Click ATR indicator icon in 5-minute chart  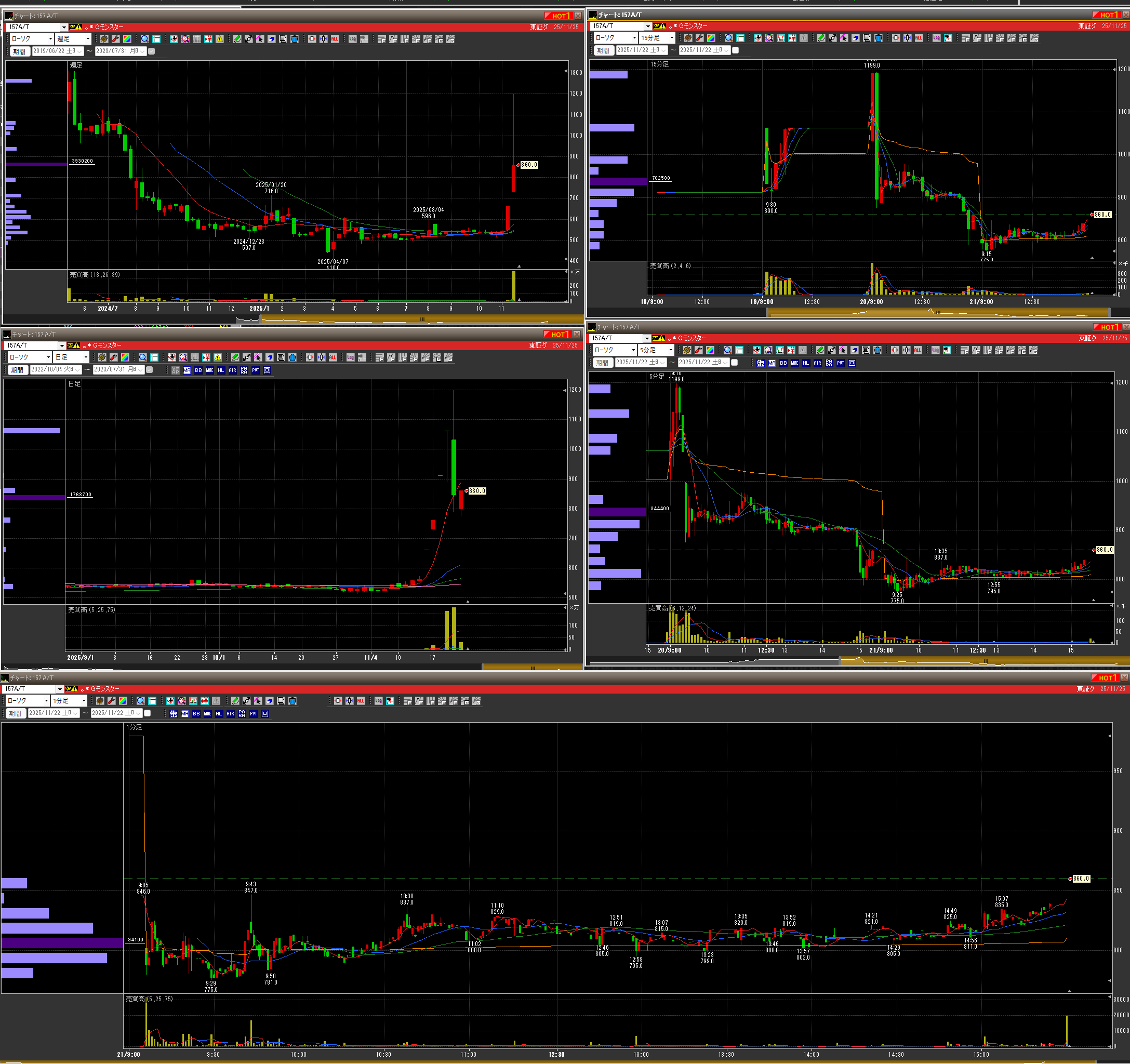[817, 363]
